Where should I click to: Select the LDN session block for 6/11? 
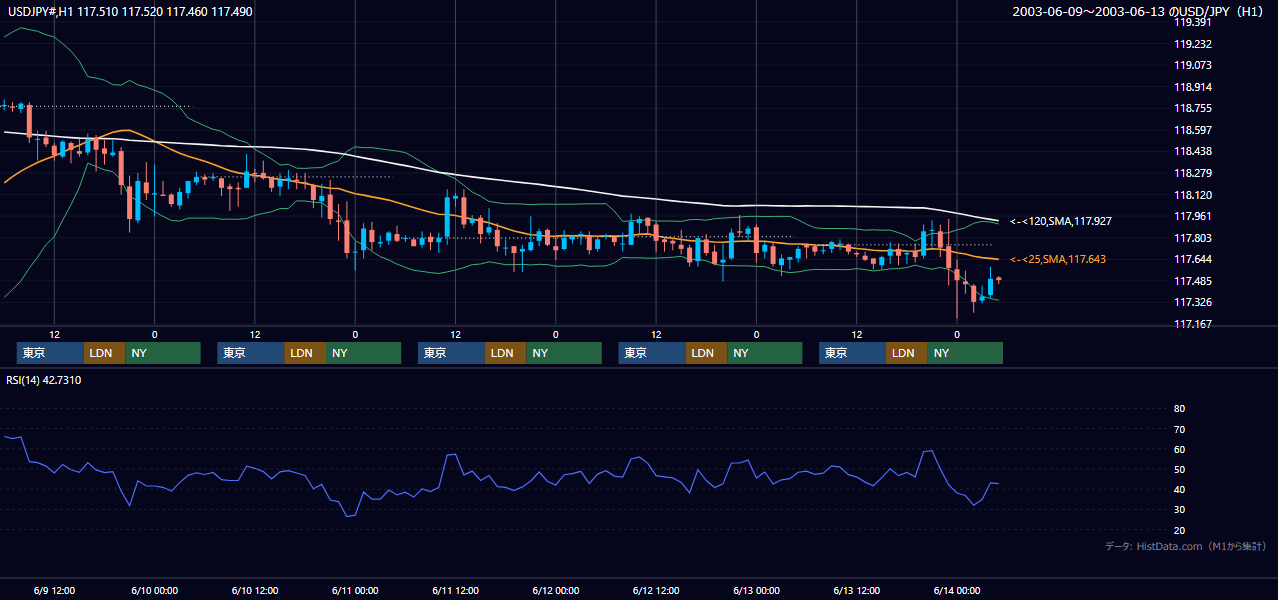point(505,353)
